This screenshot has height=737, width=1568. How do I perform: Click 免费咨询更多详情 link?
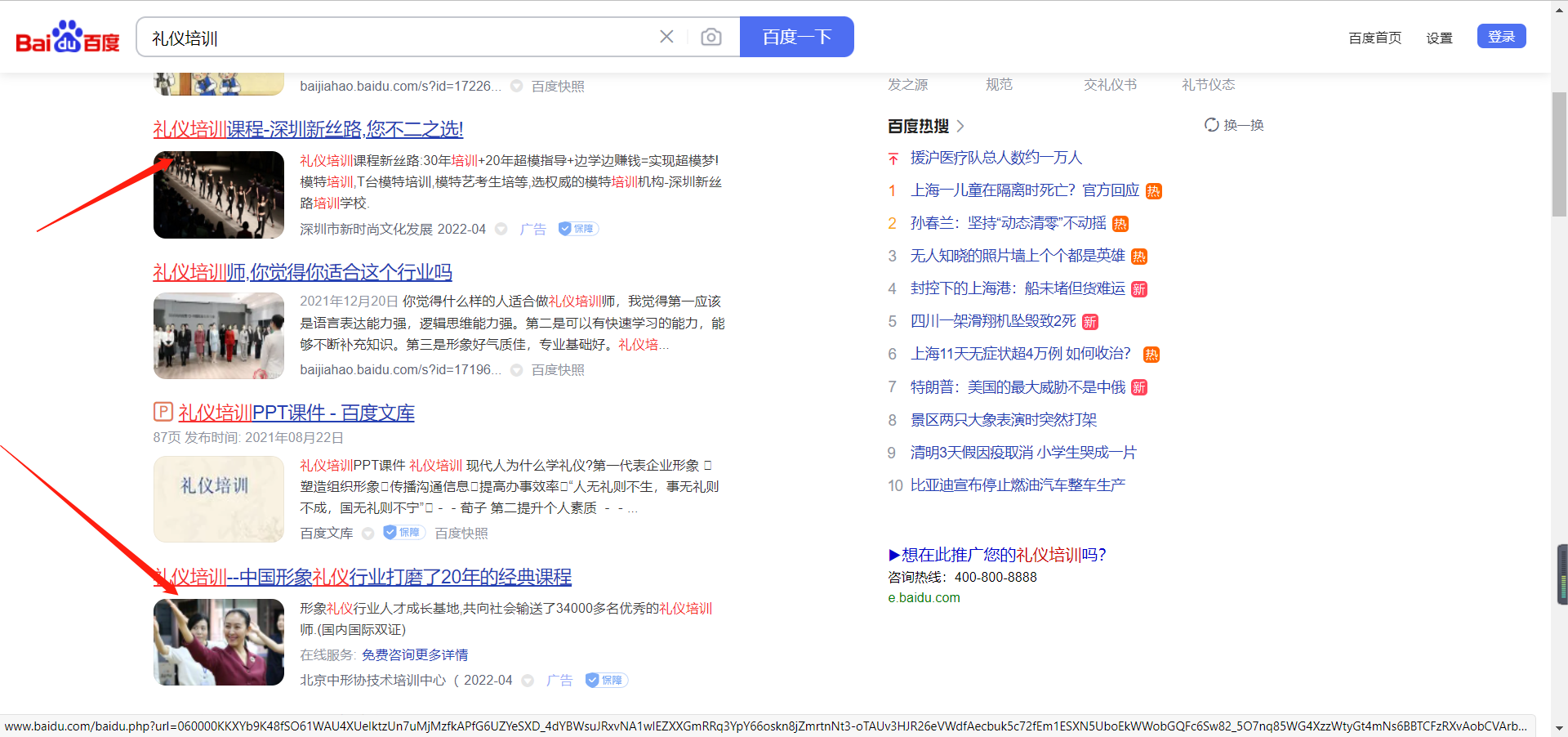tap(415, 654)
